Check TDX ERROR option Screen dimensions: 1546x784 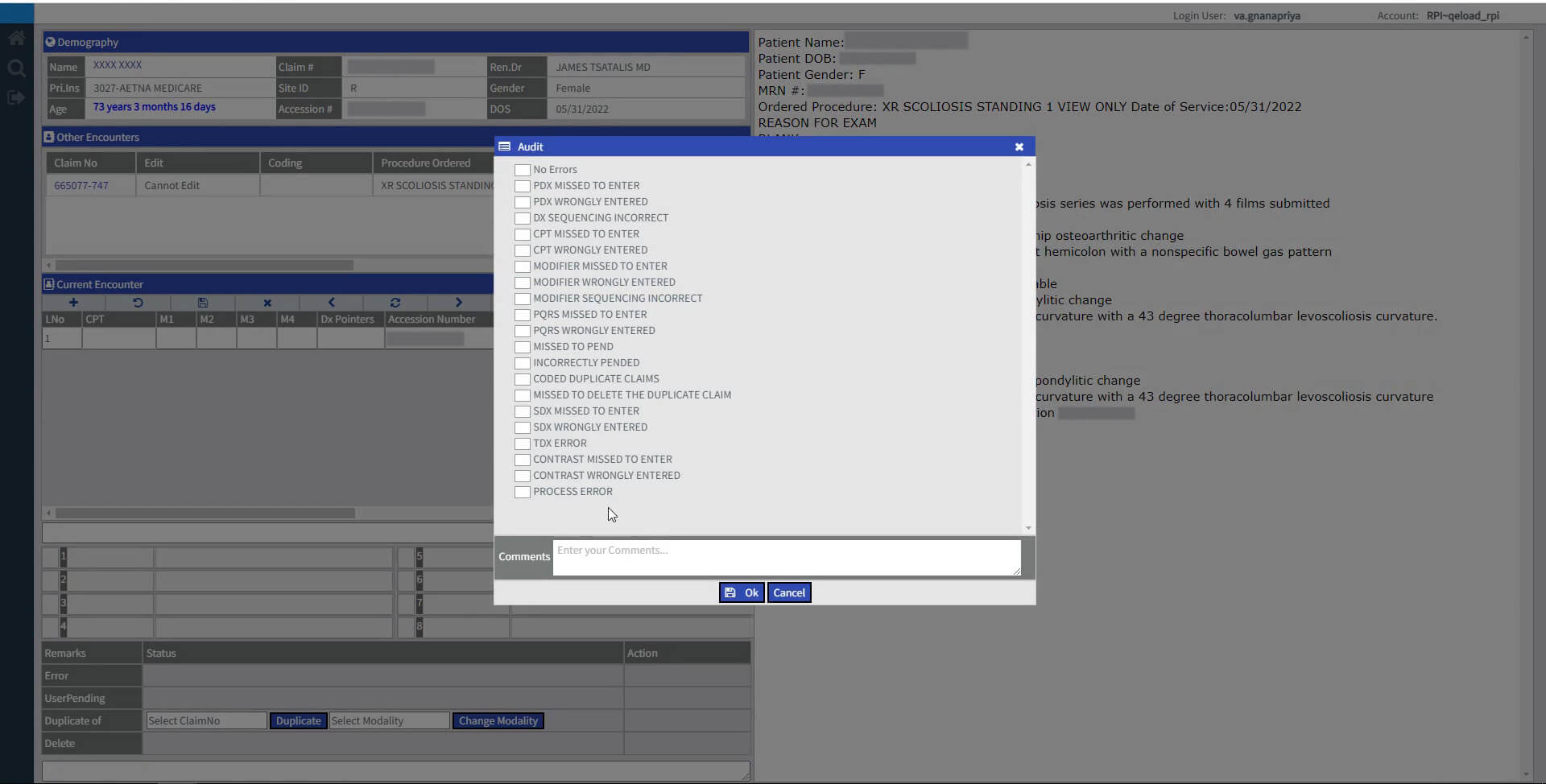523,444
